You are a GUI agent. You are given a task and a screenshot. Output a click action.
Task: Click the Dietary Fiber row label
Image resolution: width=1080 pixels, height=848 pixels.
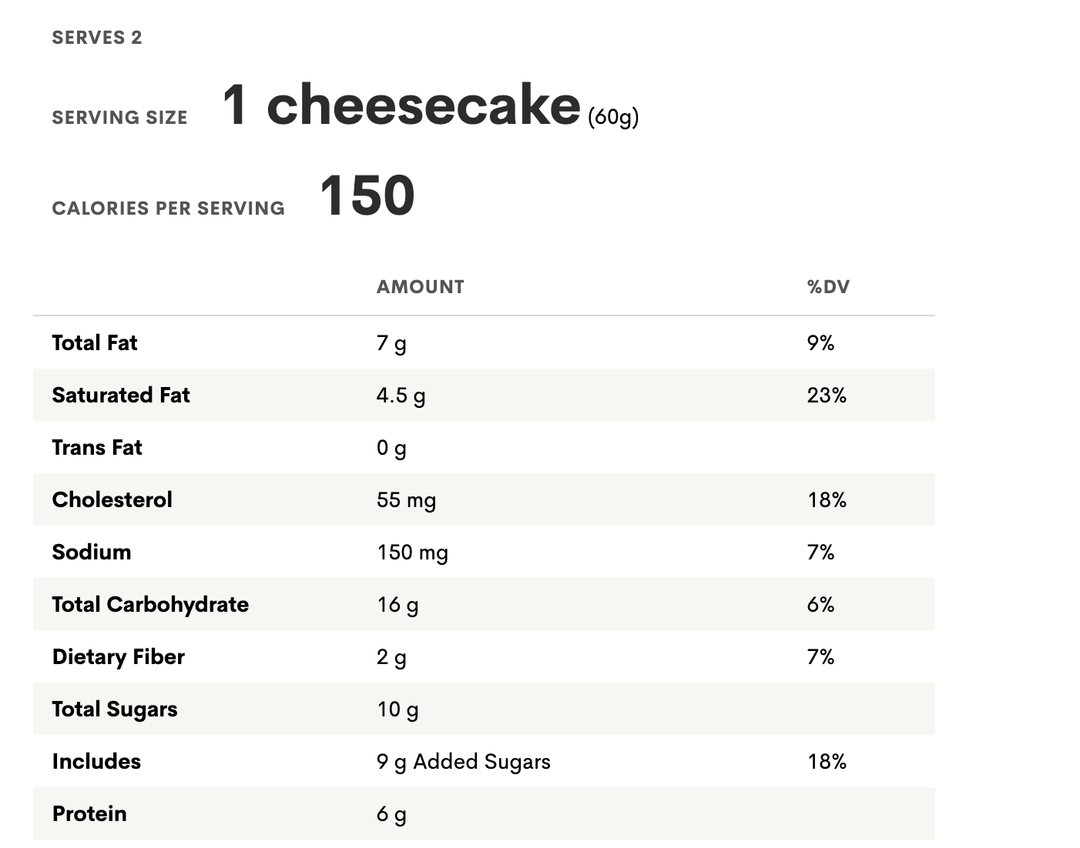click(118, 657)
